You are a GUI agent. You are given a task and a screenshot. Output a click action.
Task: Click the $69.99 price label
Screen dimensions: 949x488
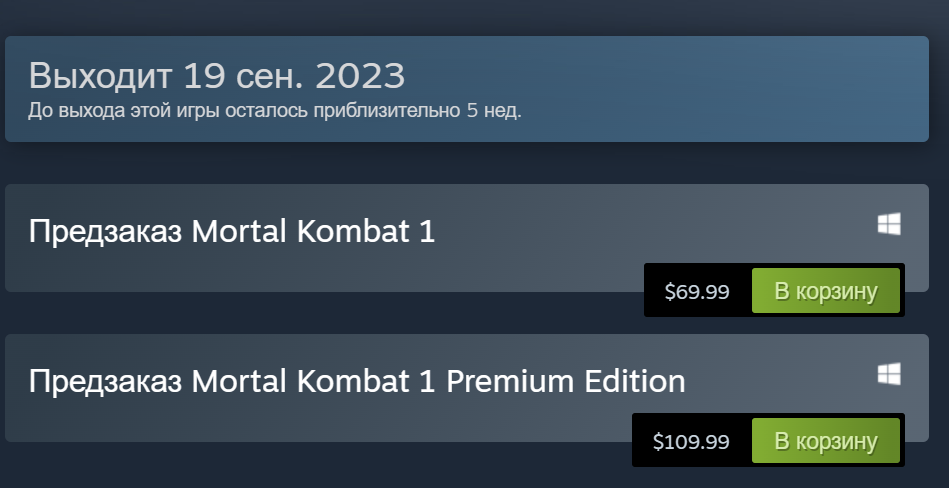click(x=697, y=292)
